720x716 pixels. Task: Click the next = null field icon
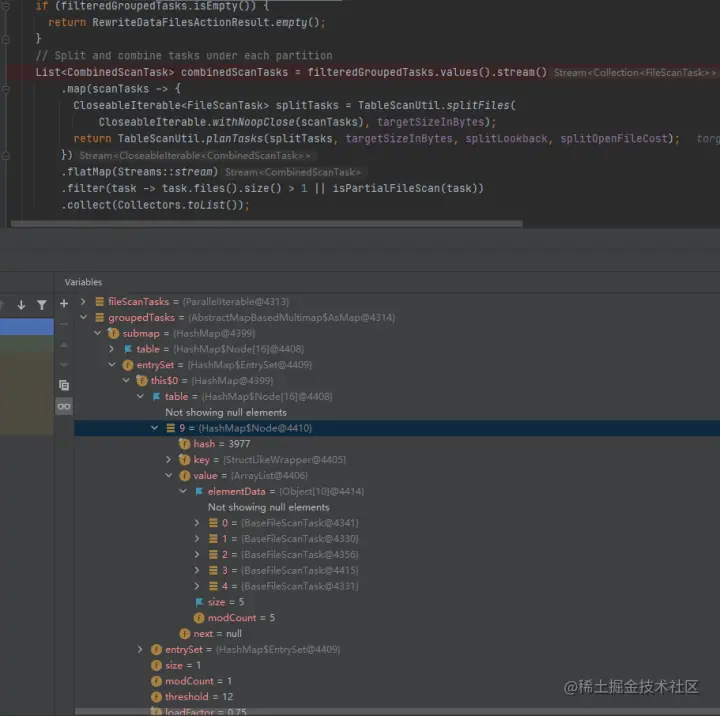coord(185,633)
